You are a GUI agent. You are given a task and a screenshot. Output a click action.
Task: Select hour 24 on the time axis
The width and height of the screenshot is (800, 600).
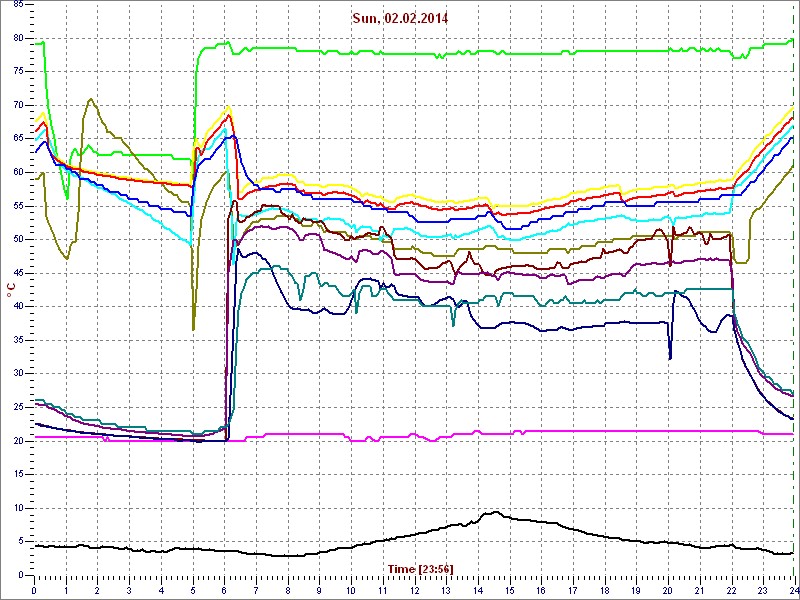793,590
